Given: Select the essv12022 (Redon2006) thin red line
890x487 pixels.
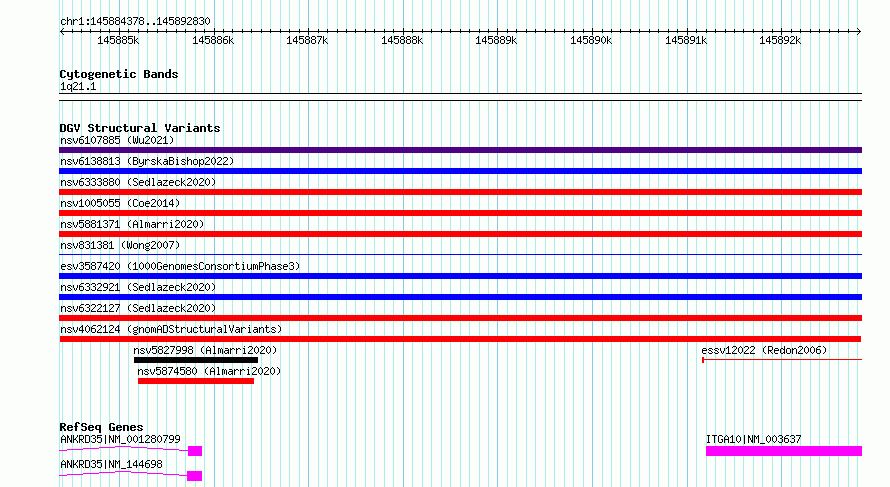Looking at the screenshot, I should click(x=782, y=360).
